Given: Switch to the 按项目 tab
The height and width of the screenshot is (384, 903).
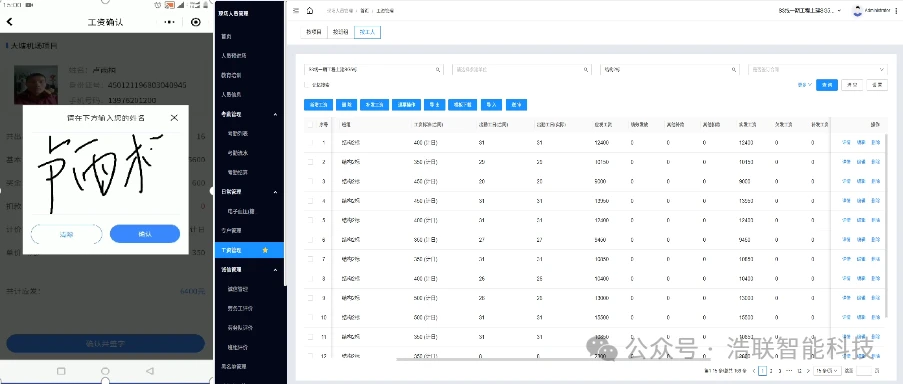Looking at the screenshot, I should click(314, 32).
